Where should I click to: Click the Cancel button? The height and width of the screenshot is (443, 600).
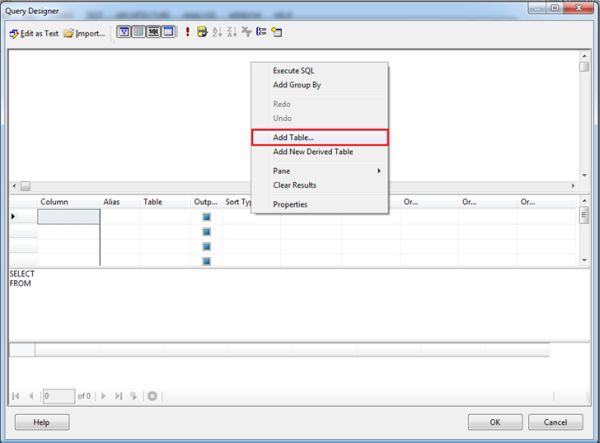click(556, 422)
